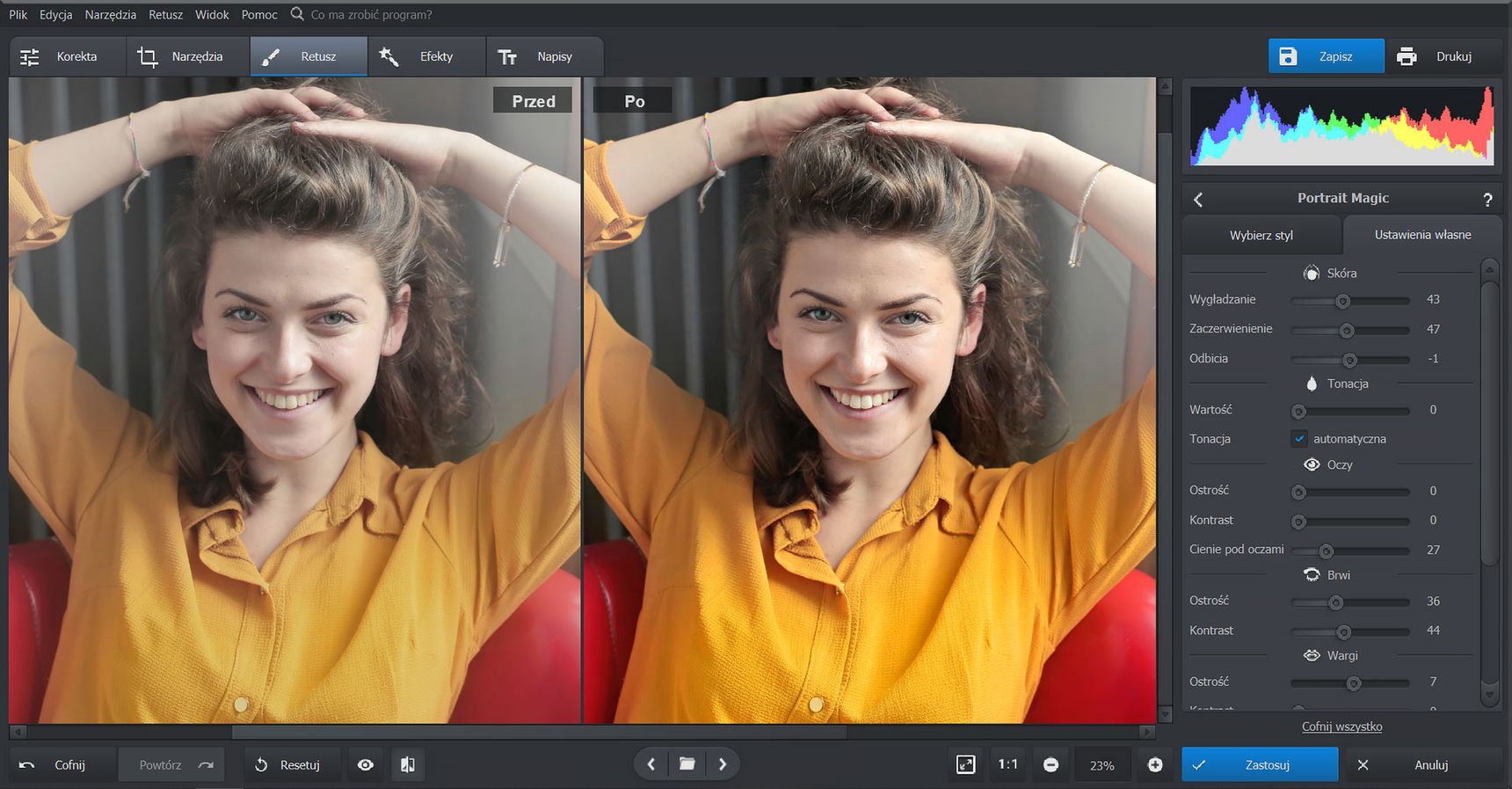The width and height of the screenshot is (1512, 789).
Task: Open the Pomoc menu
Action: 259,15
